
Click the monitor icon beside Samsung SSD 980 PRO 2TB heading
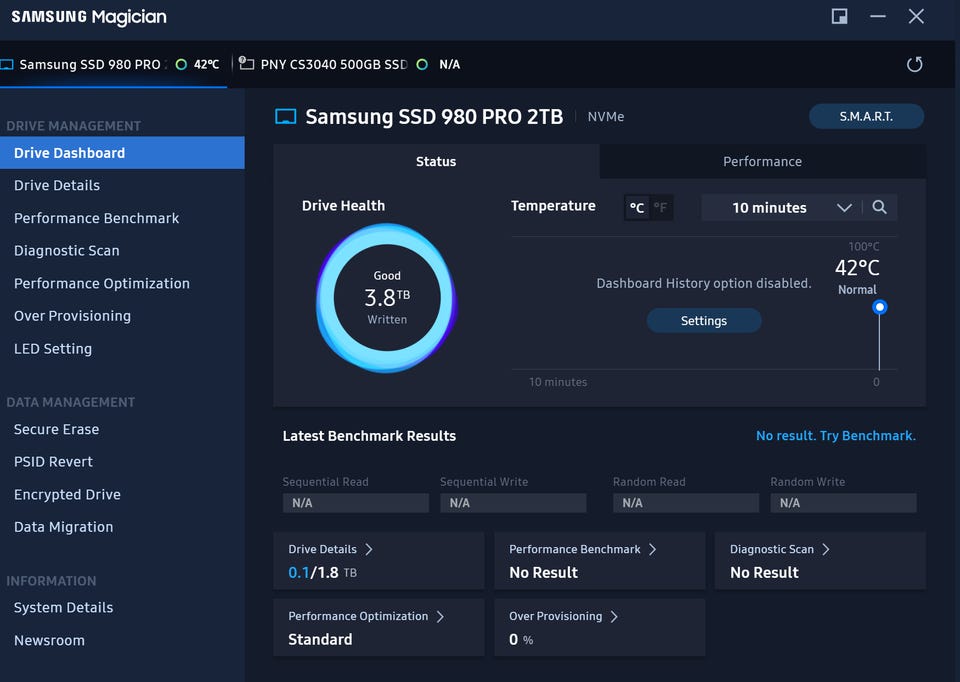coord(285,116)
